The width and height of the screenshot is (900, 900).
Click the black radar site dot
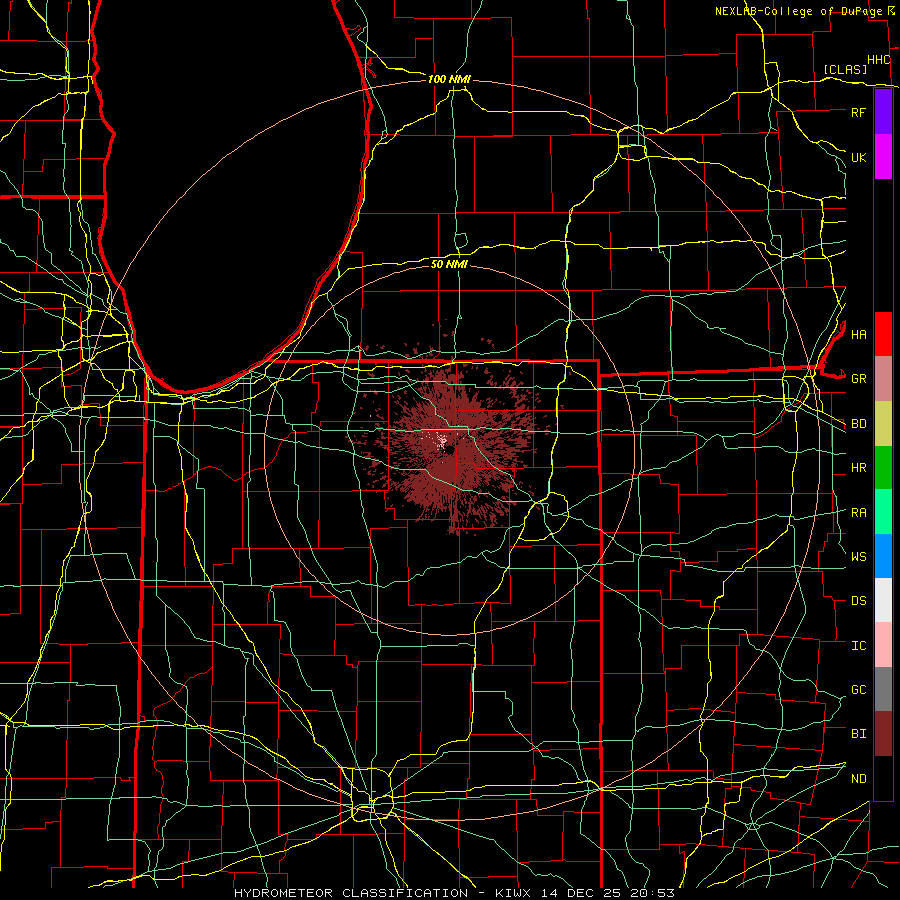[x=449, y=451]
